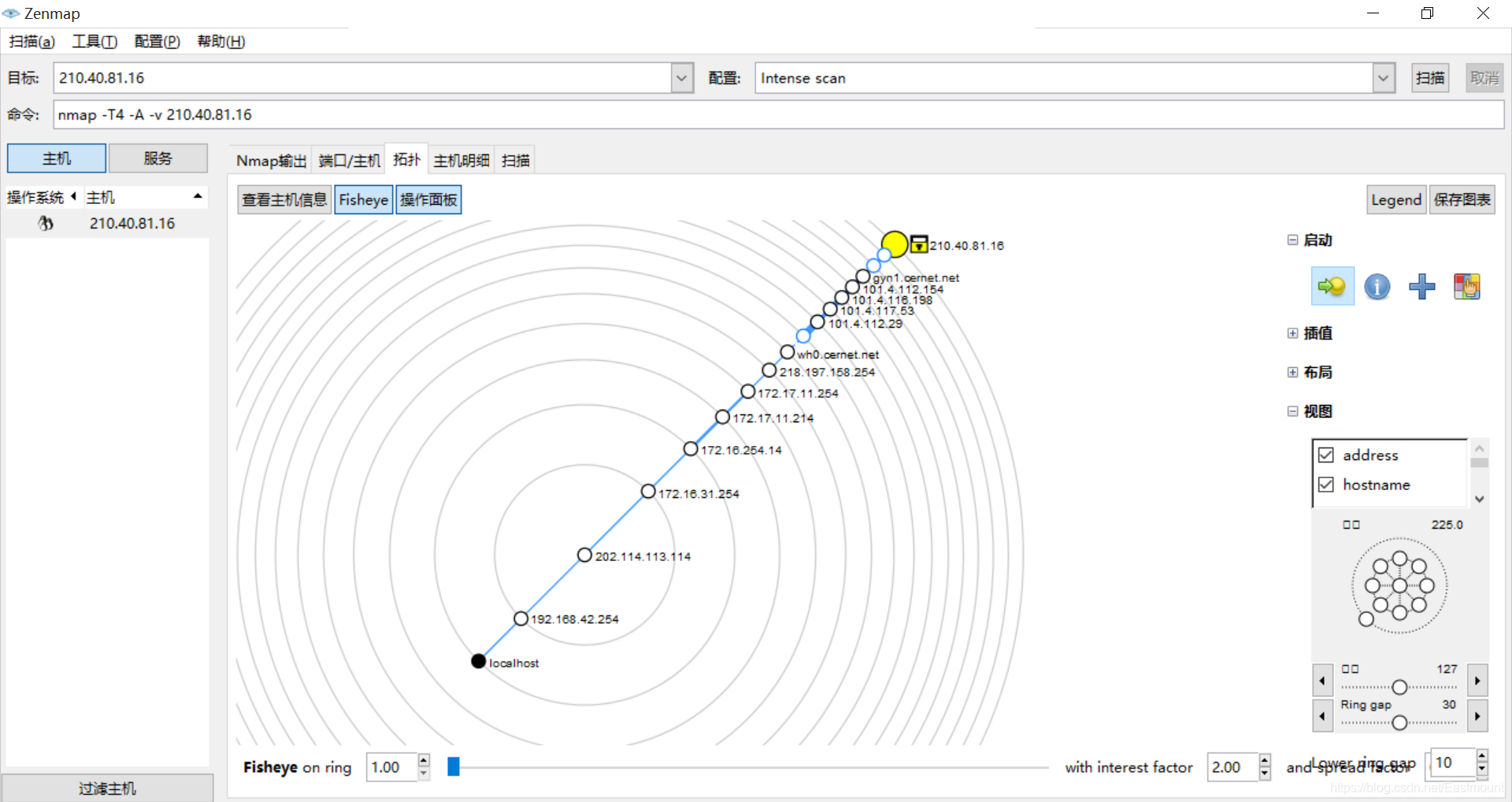Open the 帮助(H) menu
The width and height of the screenshot is (1512, 802).
[x=221, y=42]
